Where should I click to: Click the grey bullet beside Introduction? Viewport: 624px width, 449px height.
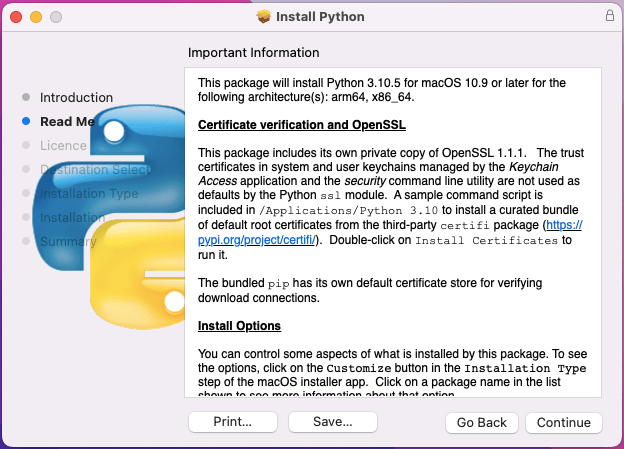[x=26, y=97]
